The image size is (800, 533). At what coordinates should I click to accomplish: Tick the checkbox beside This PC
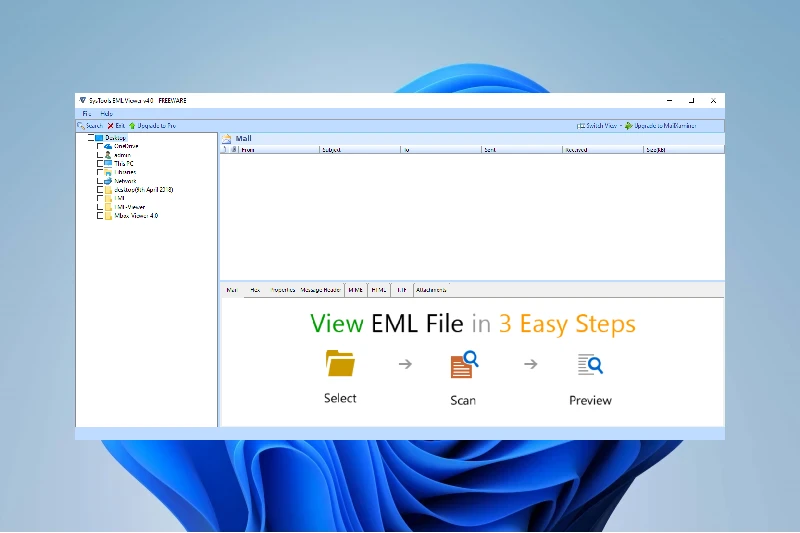[100, 164]
